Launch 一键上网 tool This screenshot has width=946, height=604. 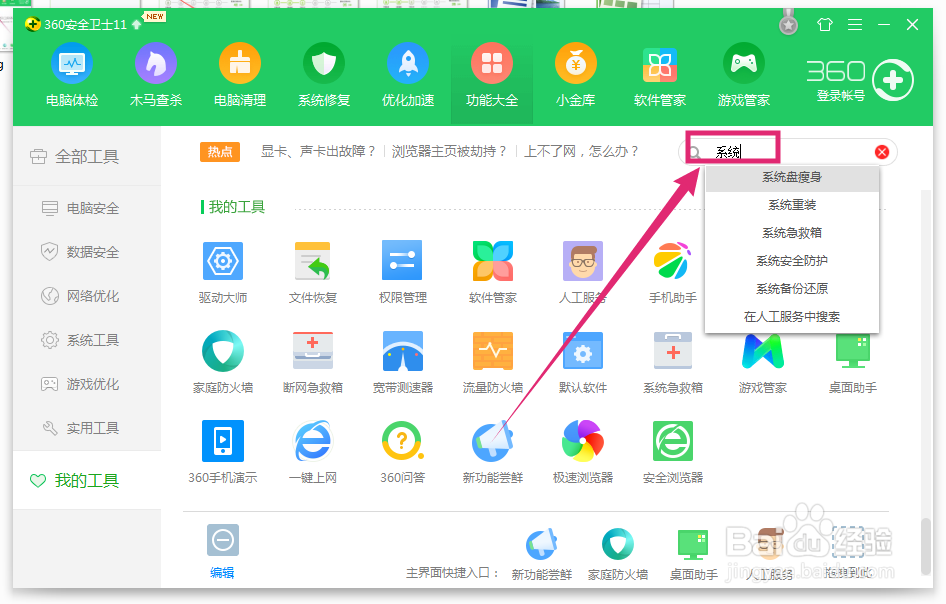pos(313,452)
